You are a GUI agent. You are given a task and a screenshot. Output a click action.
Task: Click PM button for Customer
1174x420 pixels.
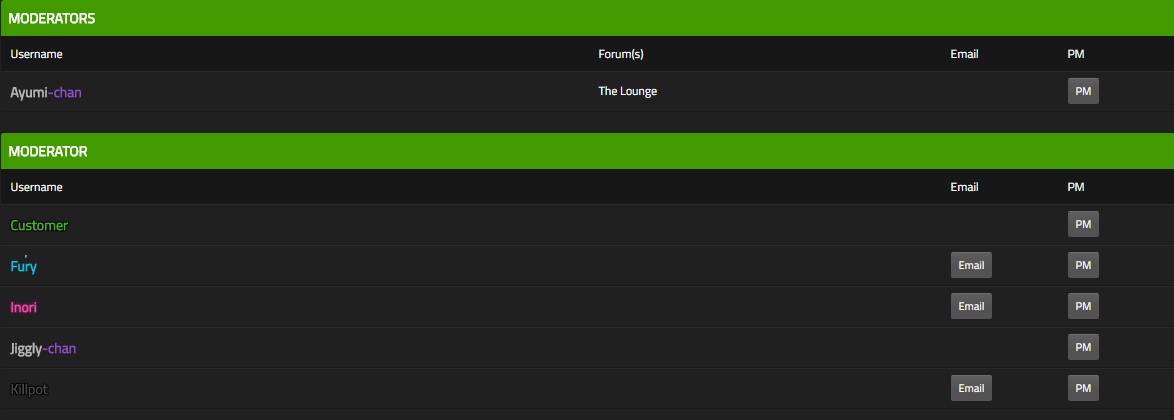click(x=1083, y=224)
